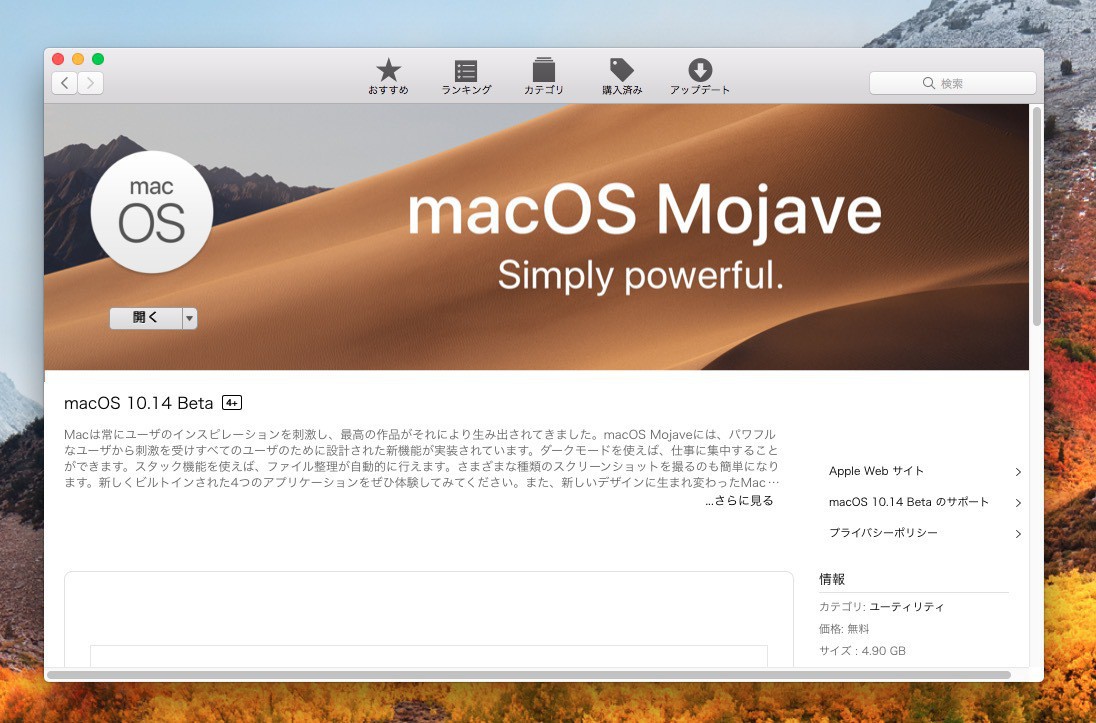
Task: Open the おすすめ featured star tab
Action: (x=389, y=76)
